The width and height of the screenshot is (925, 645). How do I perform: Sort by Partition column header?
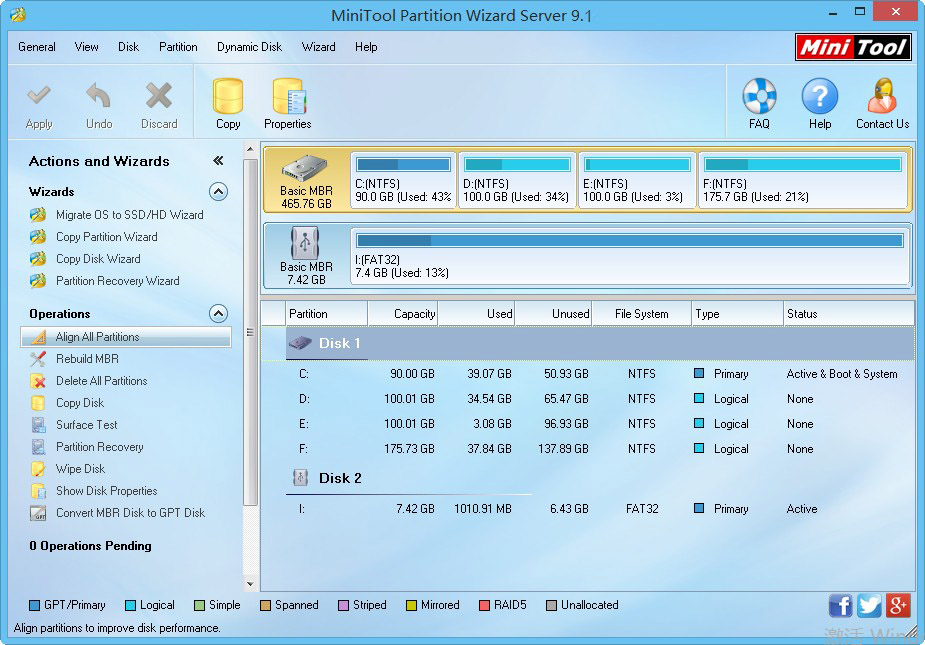[x=326, y=314]
